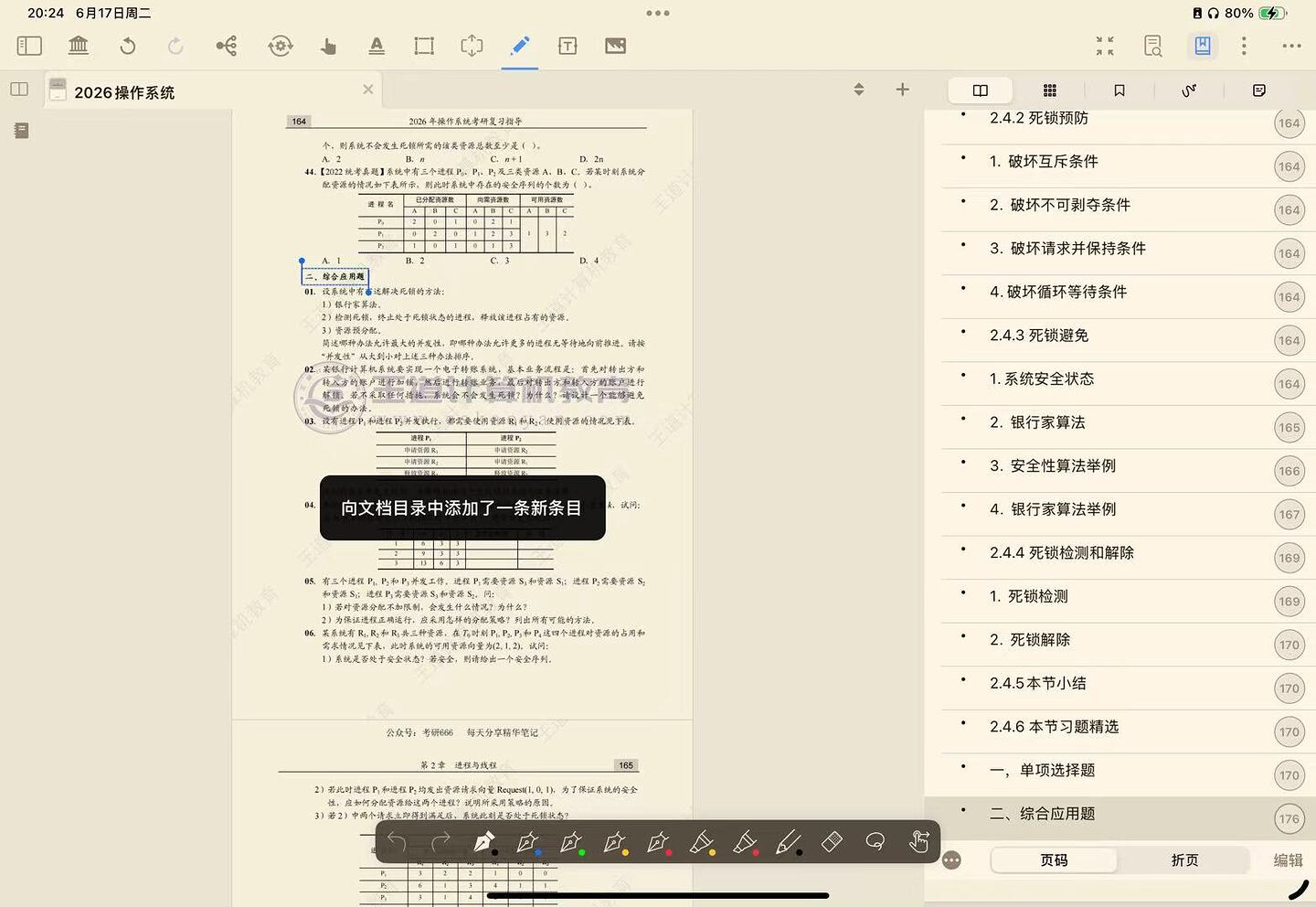Toggle the outline bookmark panel button

click(x=1203, y=46)
